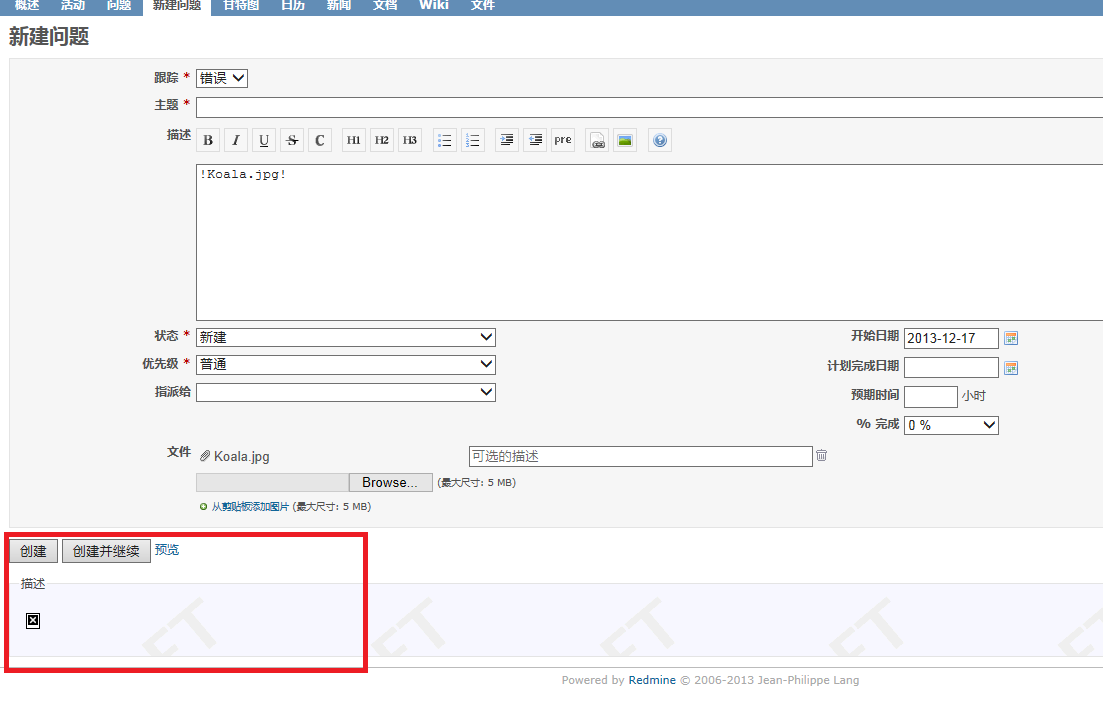Click into the subject input field
This screenshot has height=708, width=1103.
[x=648, y=107]
